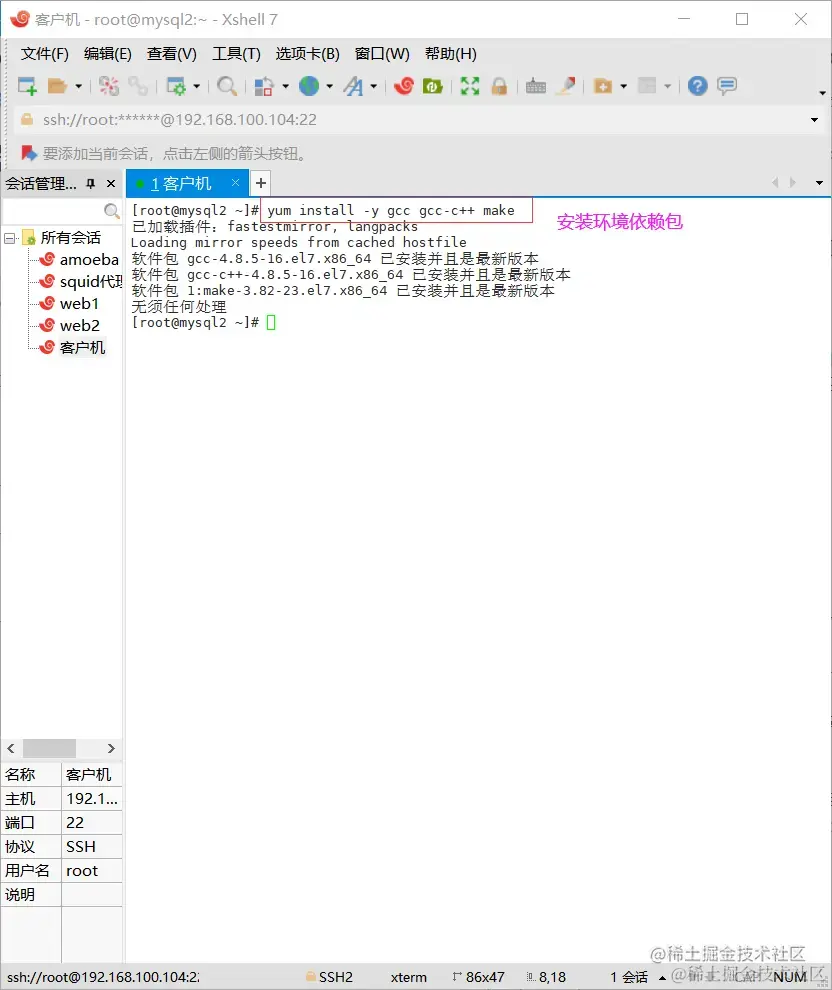The height and width of the screenshot is (990, 832).
Task: Open dropdown arrow next to layout icon
Action: 285,86
